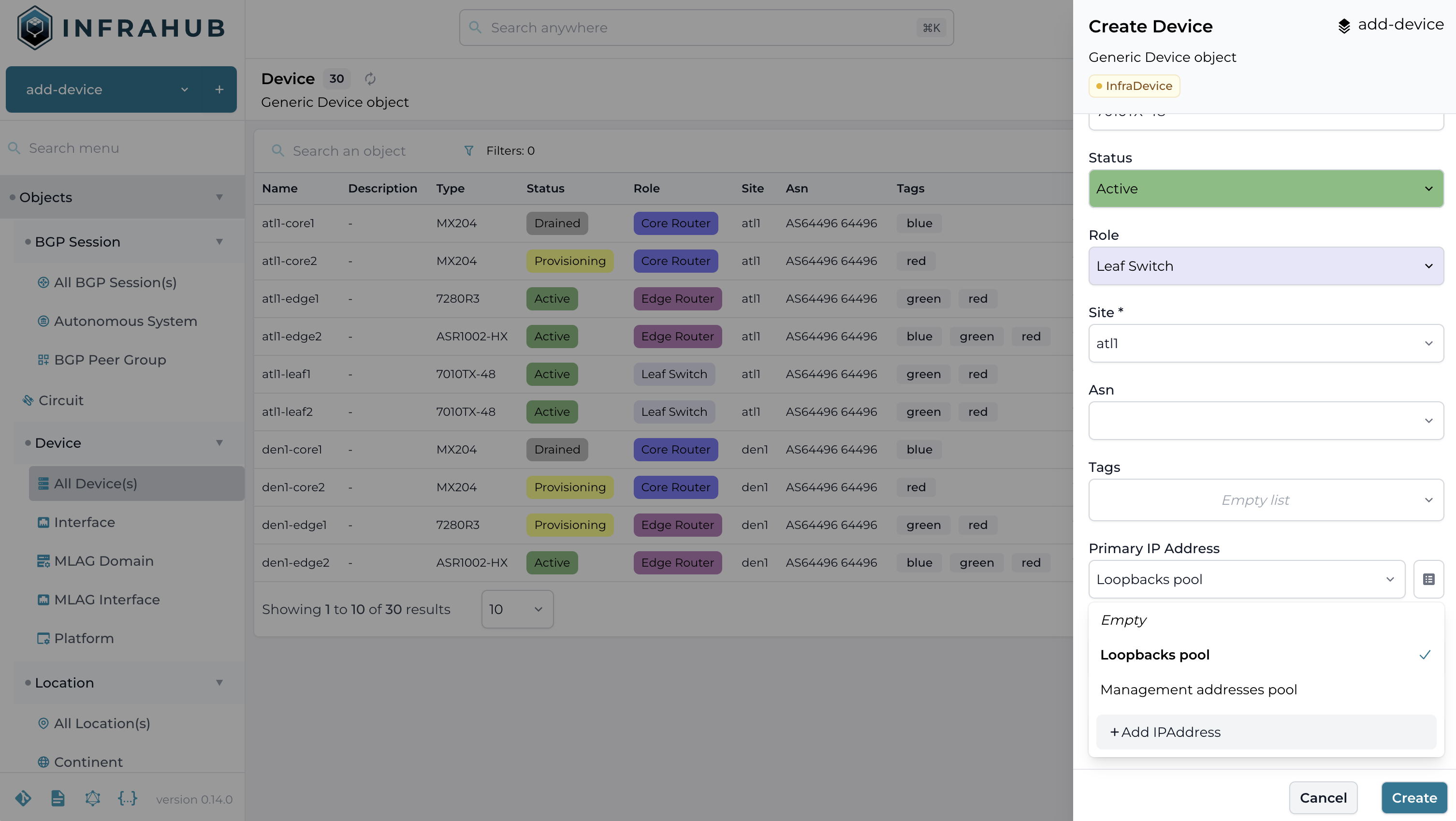Viewport: 1456px width, 821px height.
Task: Click the Create button
Action: [x=1414, y=798]
